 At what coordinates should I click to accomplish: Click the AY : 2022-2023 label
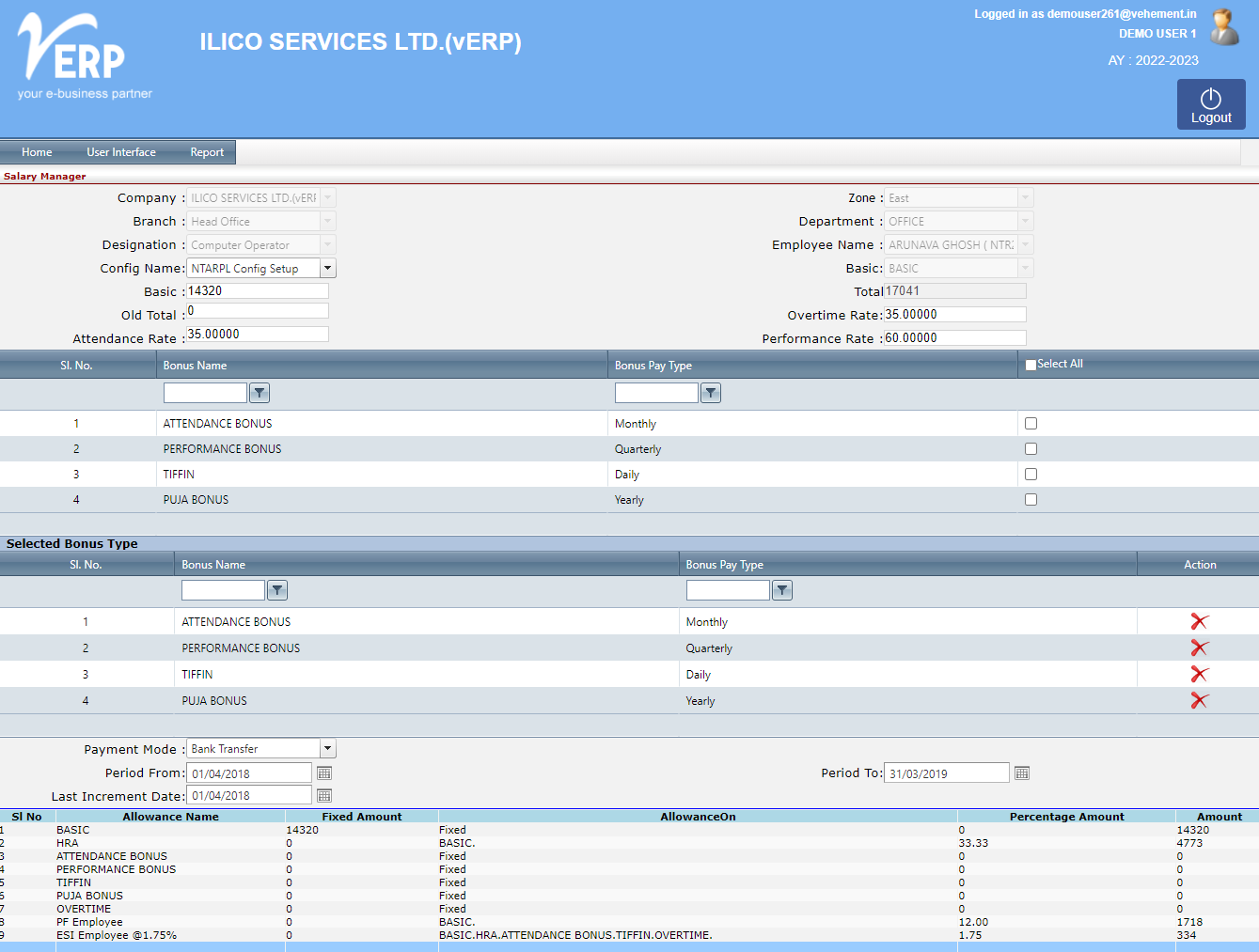coord(1153,60)
